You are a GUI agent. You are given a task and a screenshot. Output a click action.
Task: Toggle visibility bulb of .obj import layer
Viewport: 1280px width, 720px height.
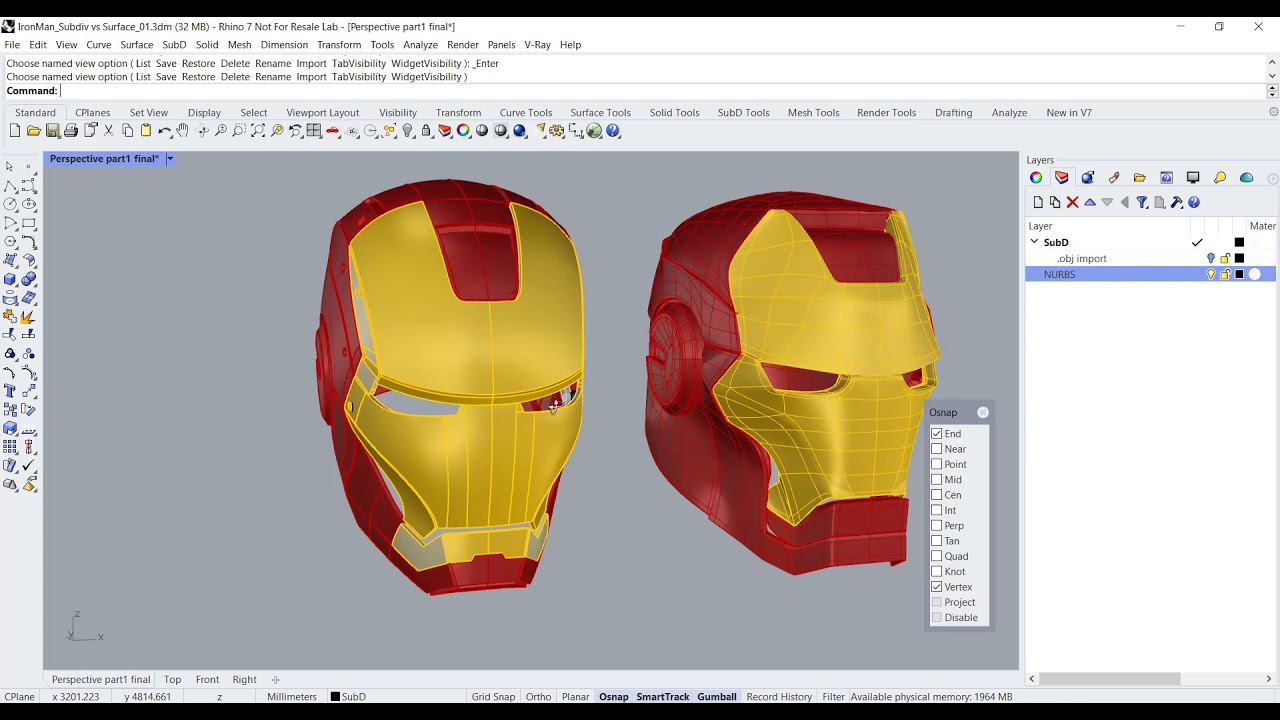[1210, 259]
